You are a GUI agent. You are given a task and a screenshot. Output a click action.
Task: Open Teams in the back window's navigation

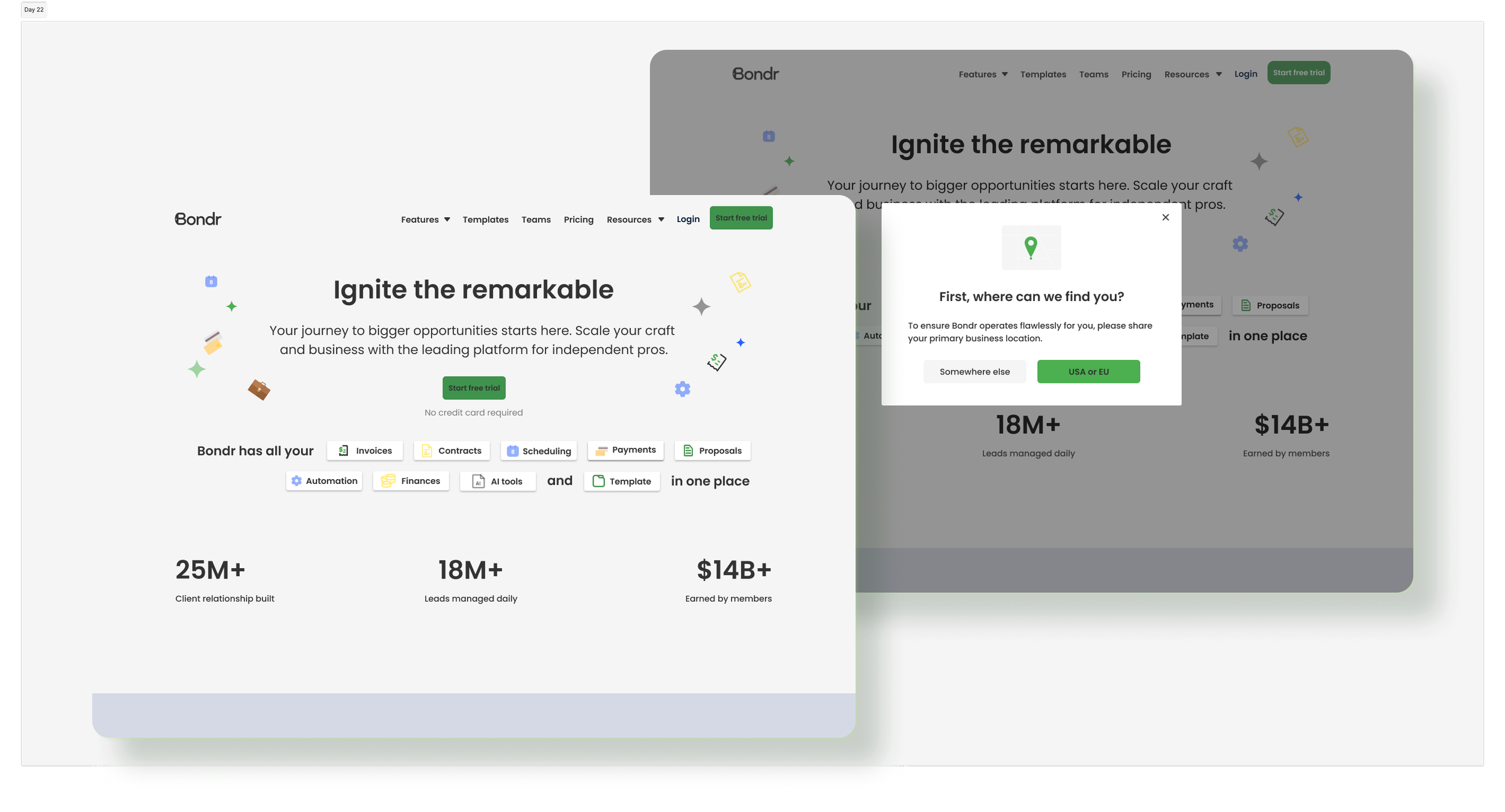(1093, 75)
